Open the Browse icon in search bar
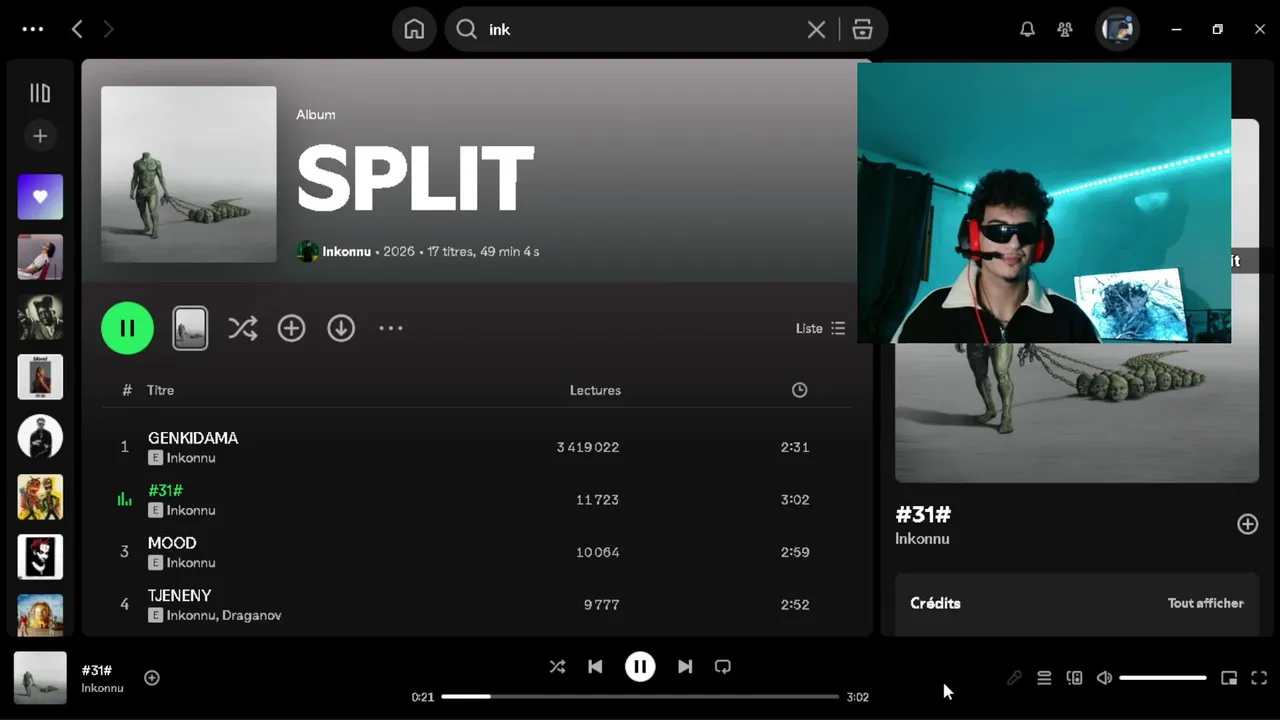This screenshot has width=1280, height=720. 862,29
